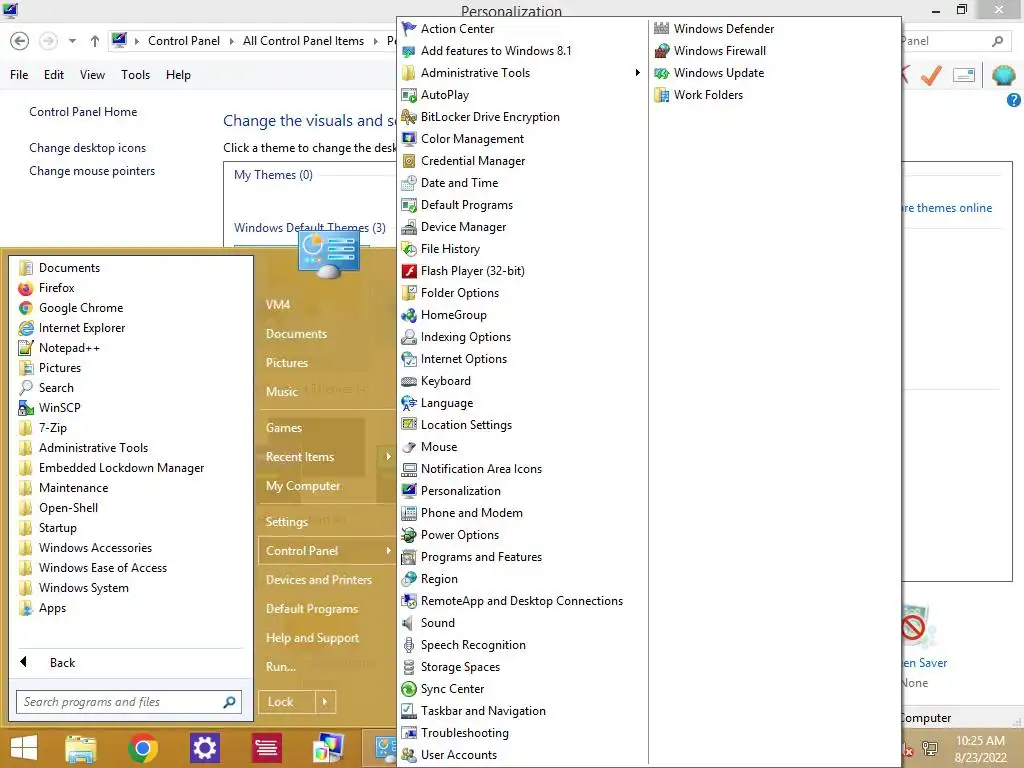Viewport: 1024px width, 768px height.
Task: Open Credential Manager entry
Action: click(x=473, y=161)
